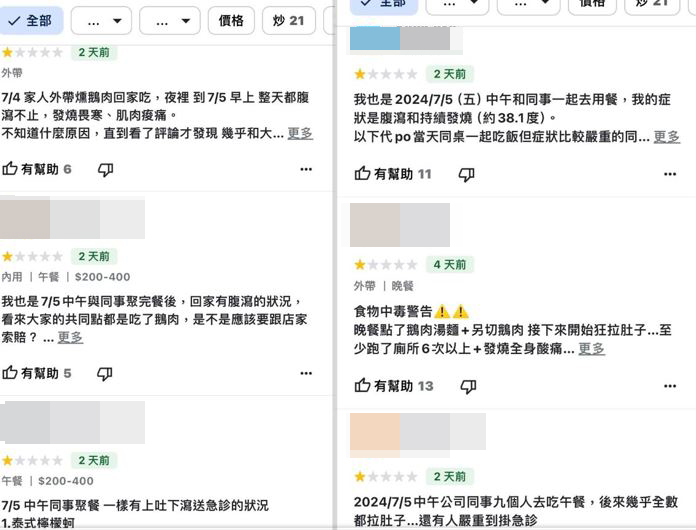Viewport: 696px width, 530px height.
Task: Toggle the 全部 filter chip
Action: point(32,20)
